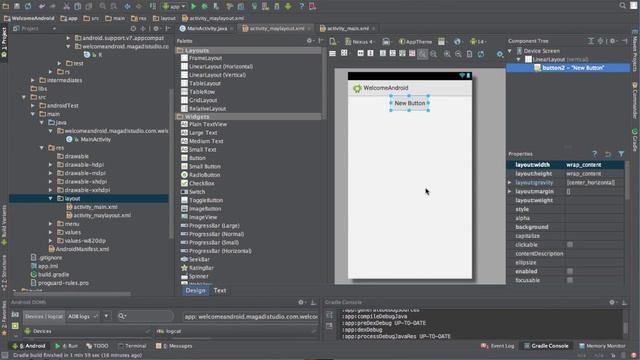
Task: Toggle the enabled property checkbox
Action: [x=570, y=271]
